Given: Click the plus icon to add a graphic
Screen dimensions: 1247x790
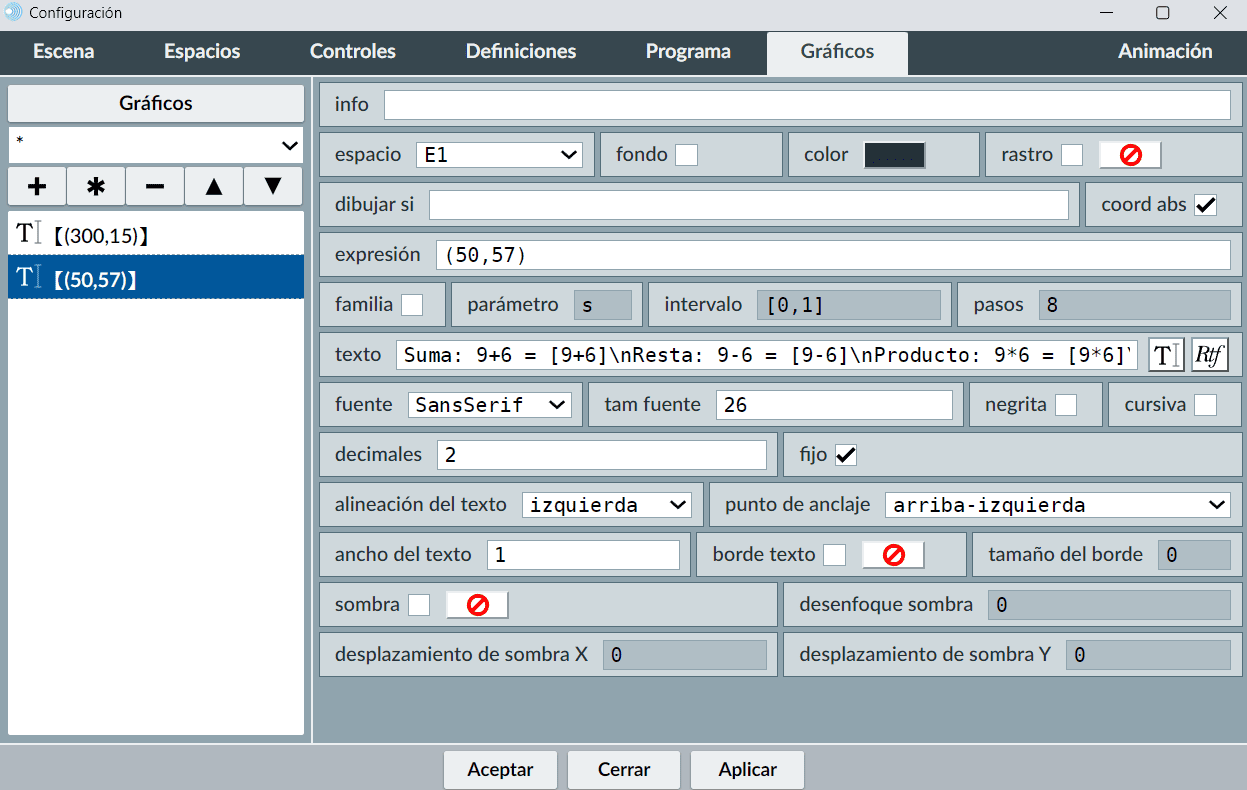Looking at the screenshot, I should click(37, 186).
